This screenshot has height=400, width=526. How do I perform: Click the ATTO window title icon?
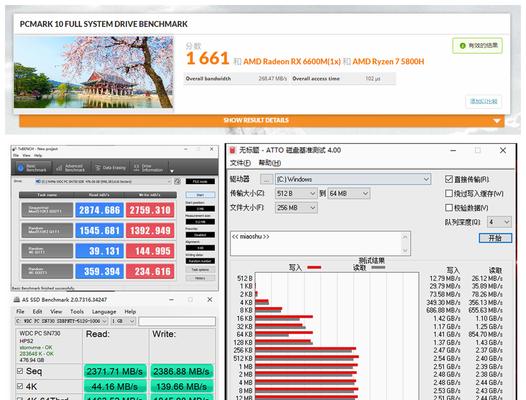tap(232, 150)
